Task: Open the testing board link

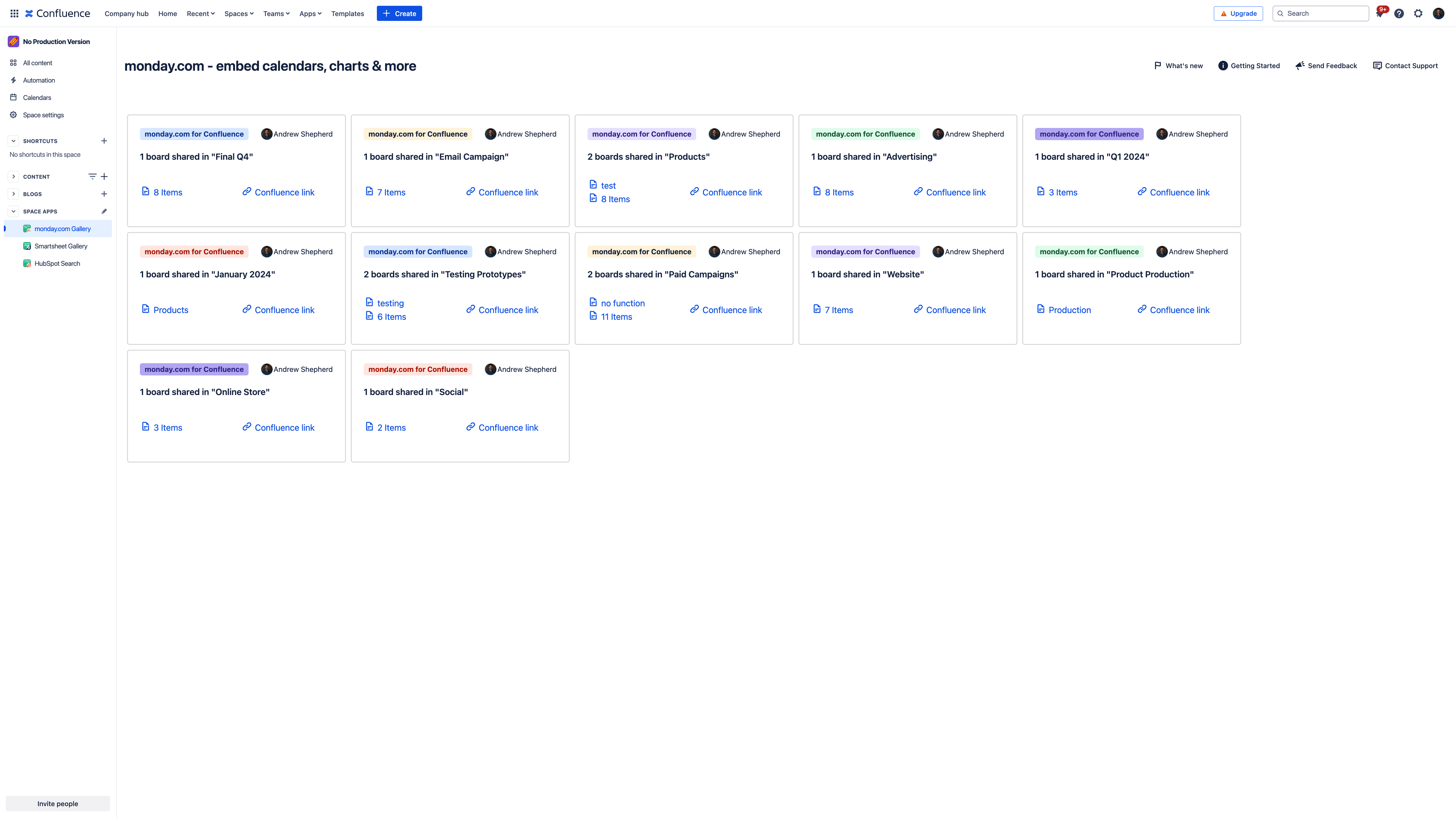Action: point(391,303)
